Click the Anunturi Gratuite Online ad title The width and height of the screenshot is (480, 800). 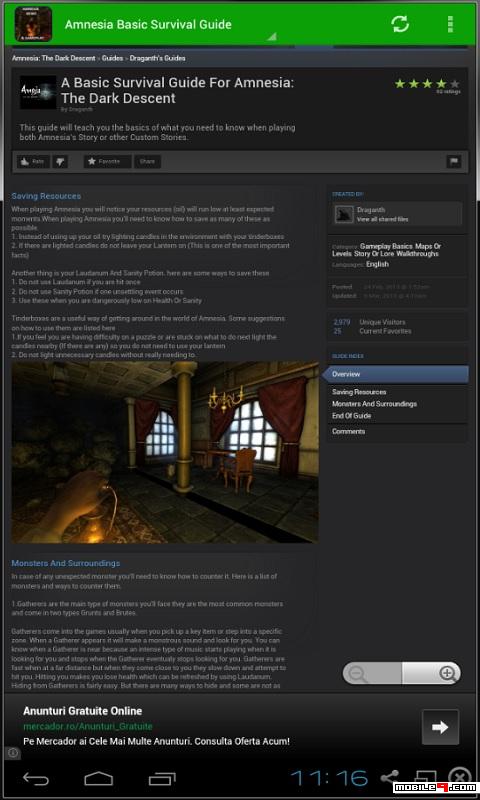click(x=83, y=711)
